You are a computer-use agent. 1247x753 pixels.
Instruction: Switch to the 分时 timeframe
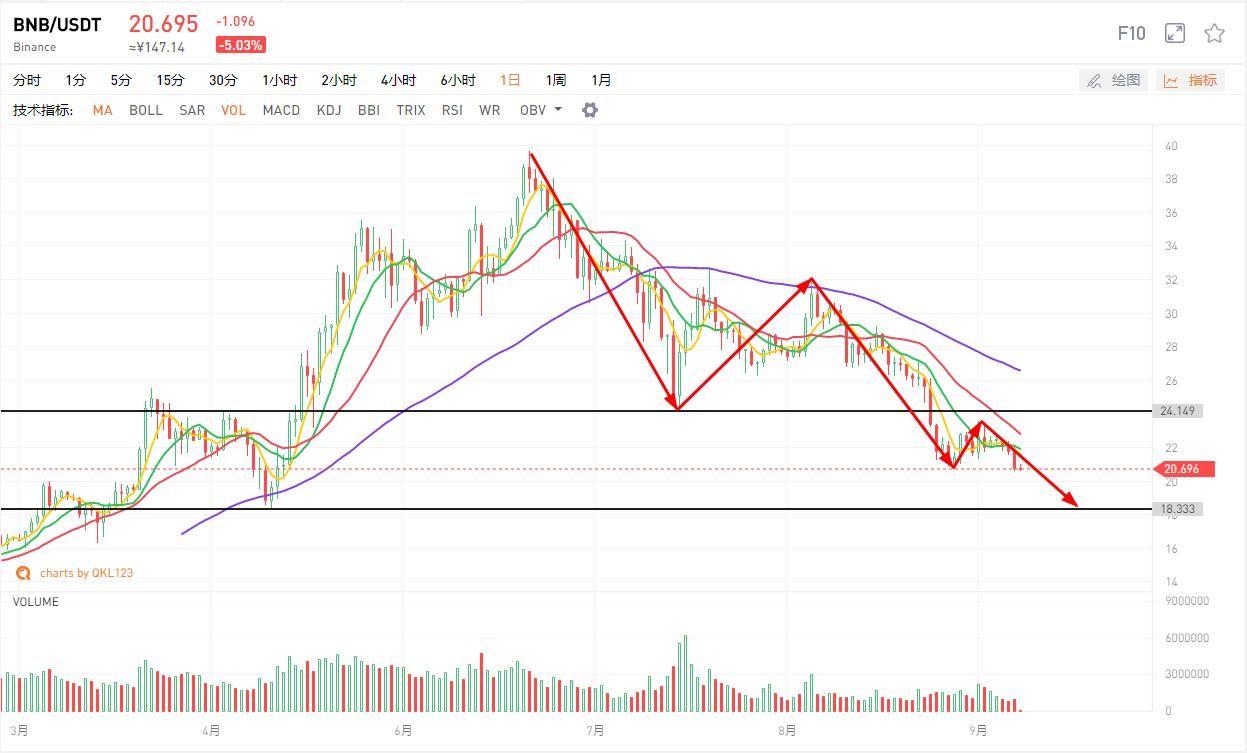click(x=27, y=80)
